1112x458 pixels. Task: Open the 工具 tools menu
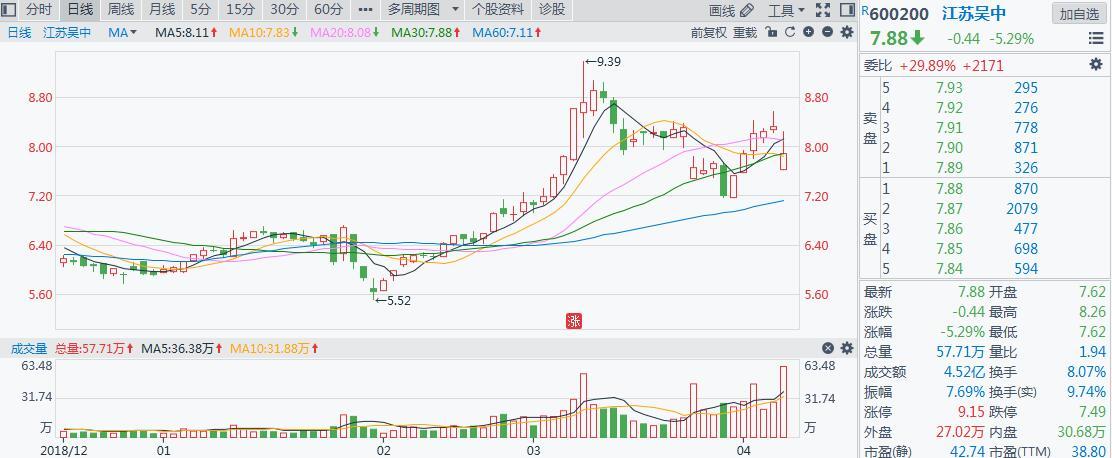point(786,11)
